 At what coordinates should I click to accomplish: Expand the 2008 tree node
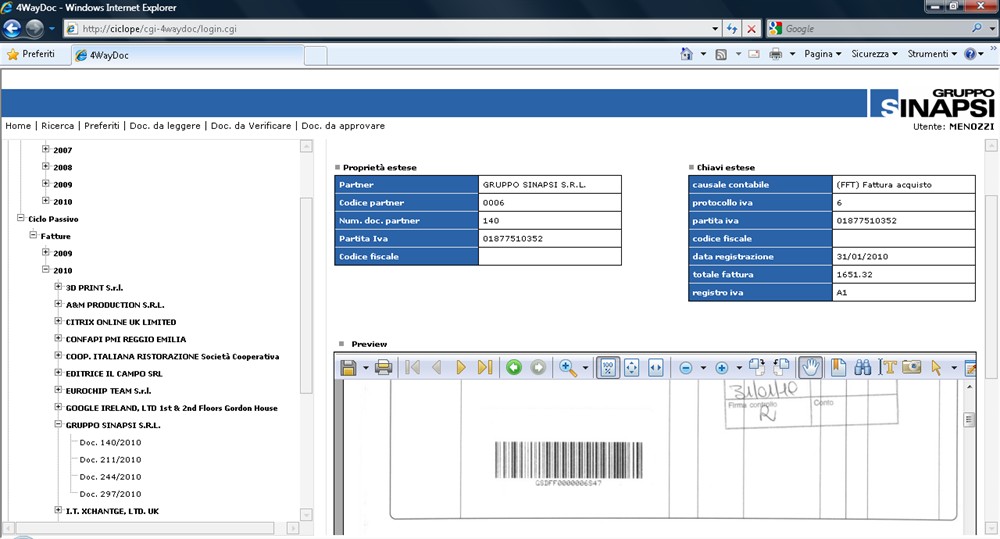click(45, 166)
